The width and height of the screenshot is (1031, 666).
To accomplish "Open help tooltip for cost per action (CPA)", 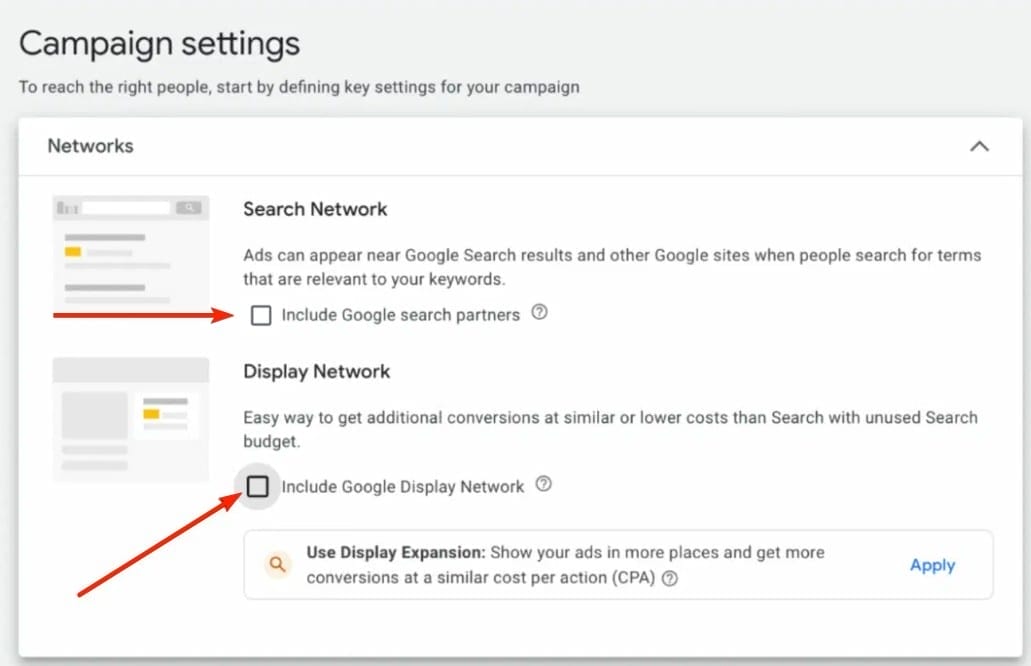I will 671,578.
